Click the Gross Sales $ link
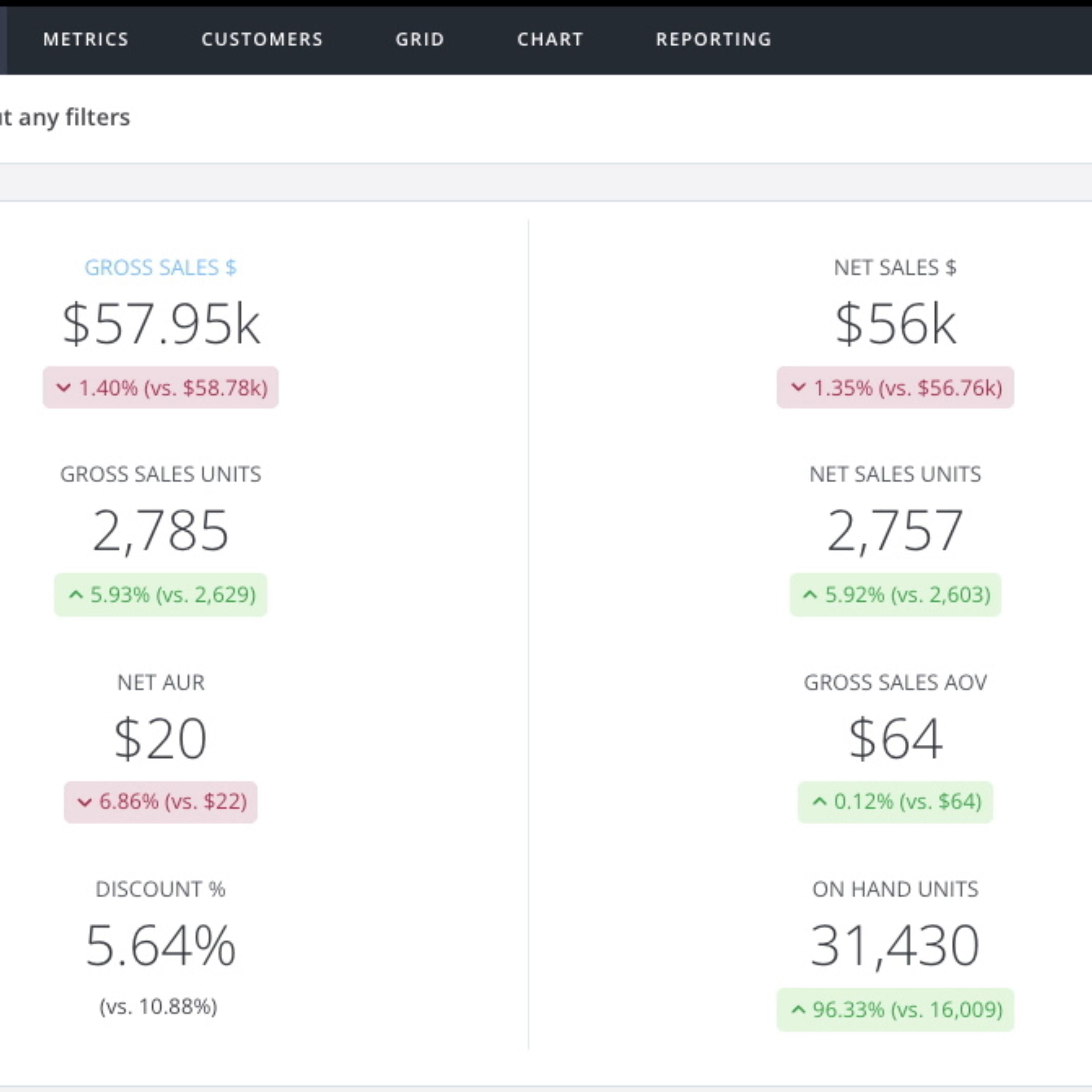This screenshot has height=1092, width=1092. [x=160, y=267]
